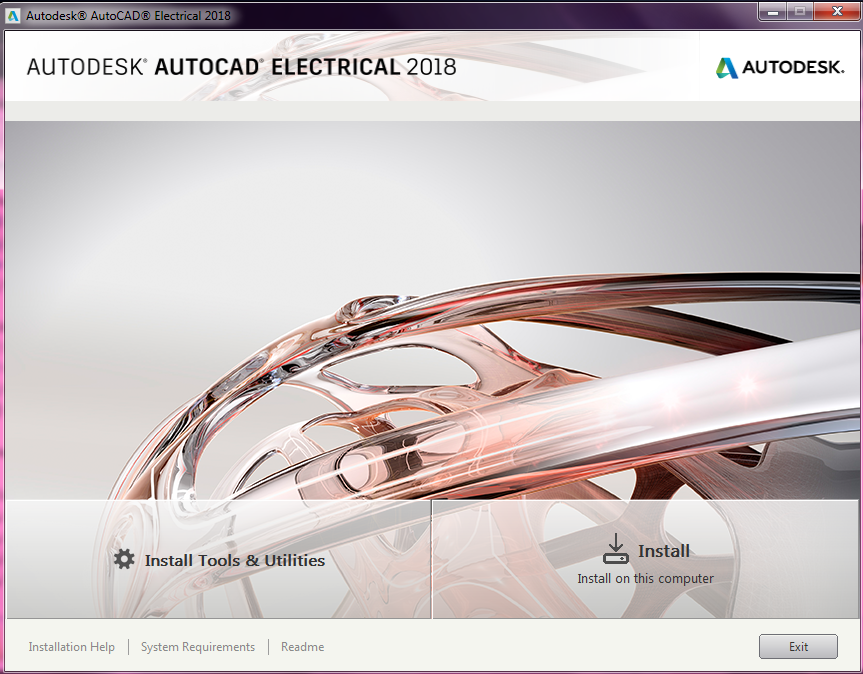
Task: Minimize the installer window
Action: click(773, 12)
